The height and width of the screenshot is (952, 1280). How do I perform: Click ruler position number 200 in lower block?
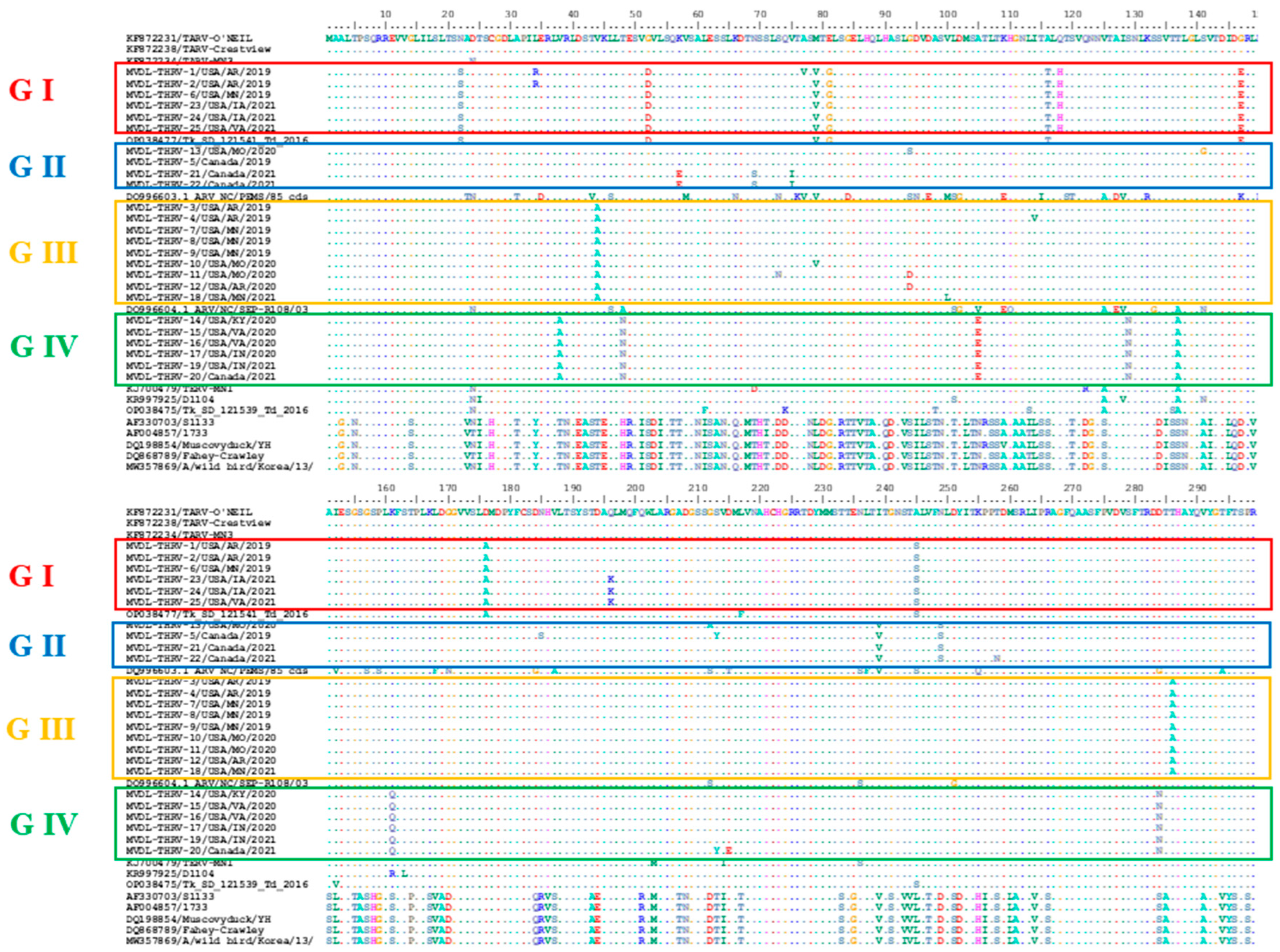click(x=635, y=488)
